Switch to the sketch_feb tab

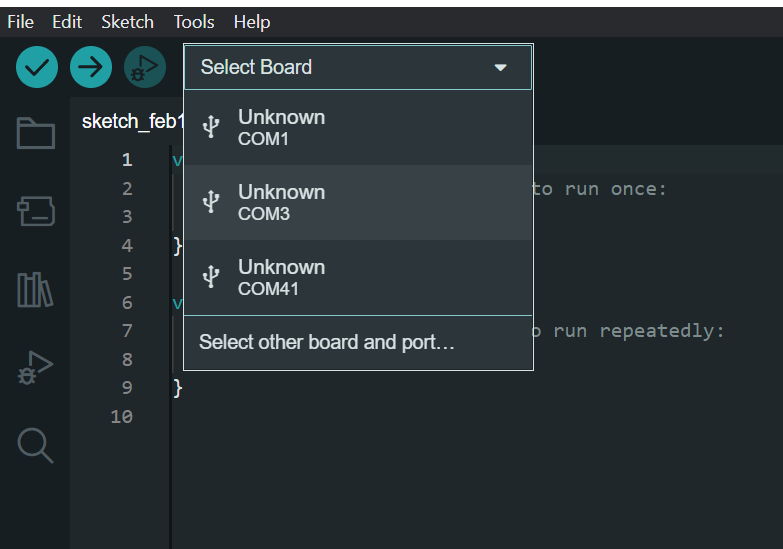[132, 121]
